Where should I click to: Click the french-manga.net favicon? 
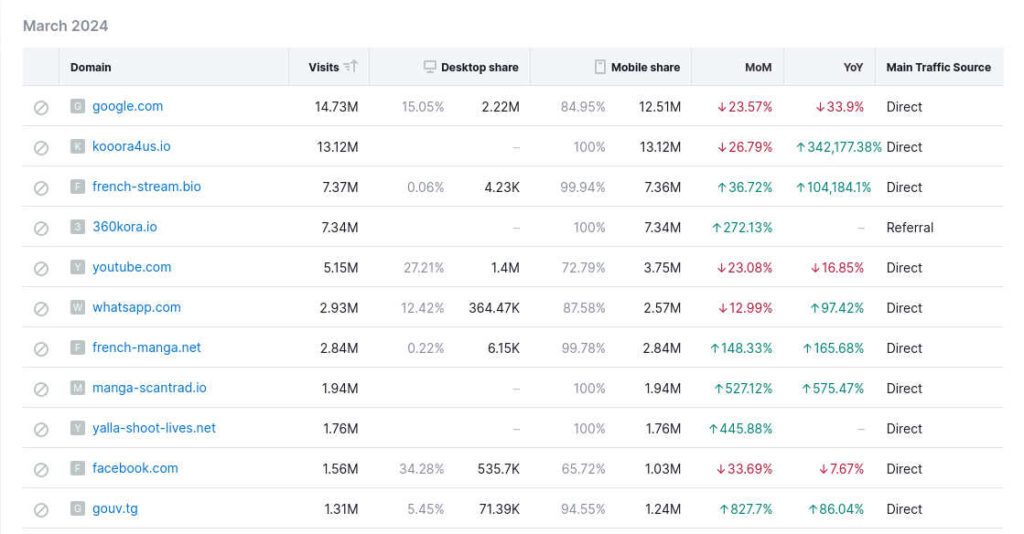(78, 348)
